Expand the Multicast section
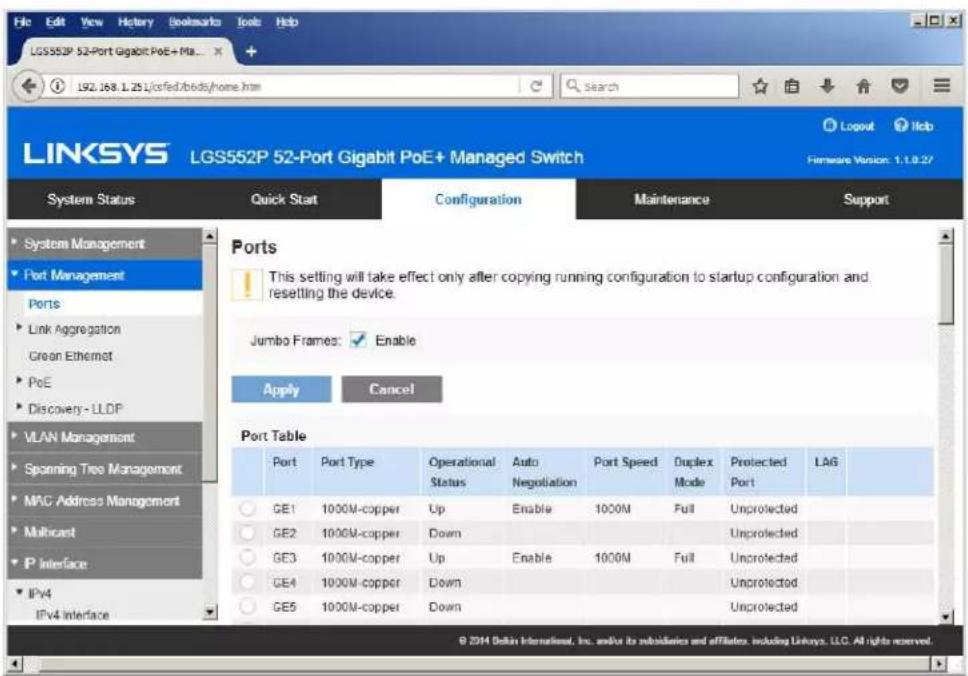 104,532
